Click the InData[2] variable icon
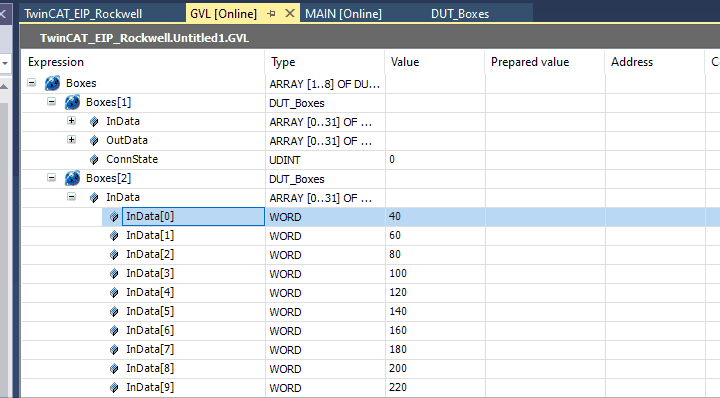This screenshot has height=398, width=720. tap(114, 254)
